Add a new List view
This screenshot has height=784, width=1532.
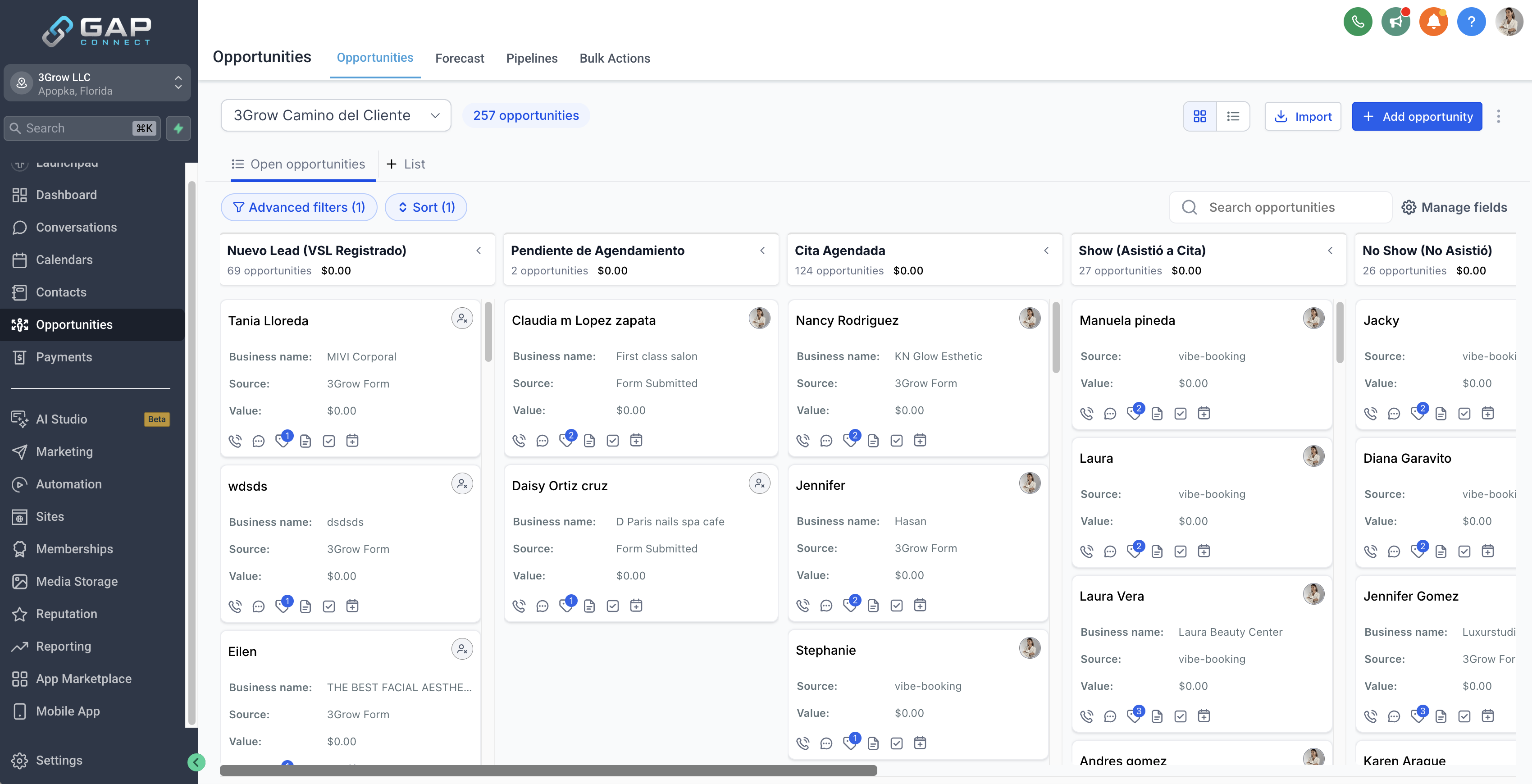pos(406,164)
